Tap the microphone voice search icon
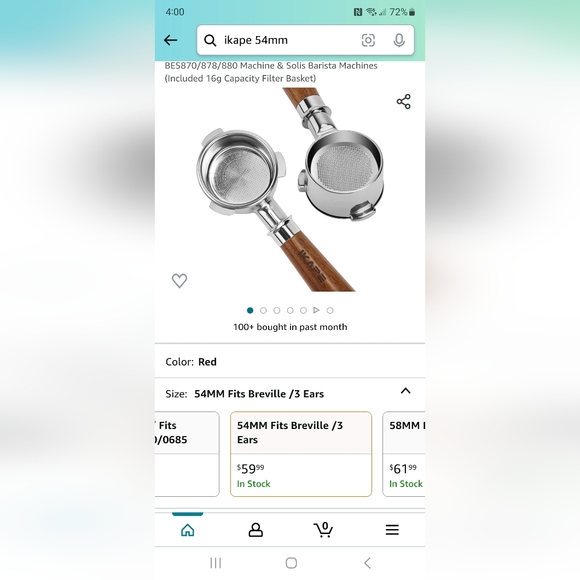 click(399, 40)
